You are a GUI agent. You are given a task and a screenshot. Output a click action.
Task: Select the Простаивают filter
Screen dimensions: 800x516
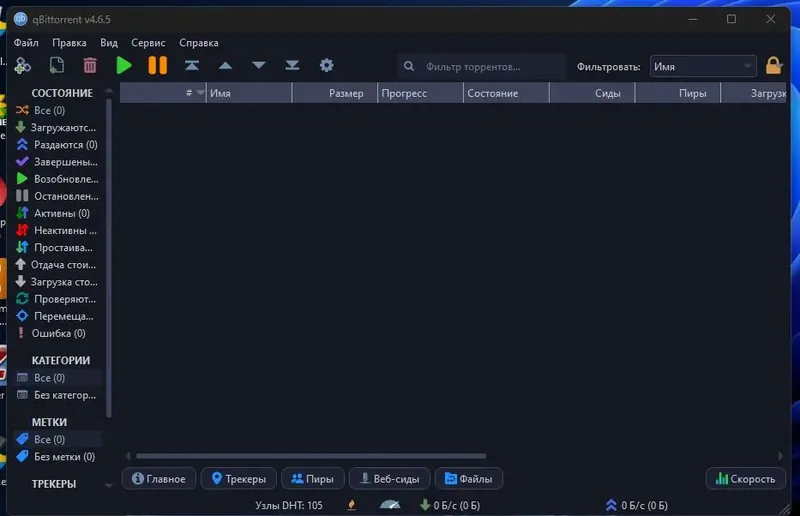pos(58,248)
